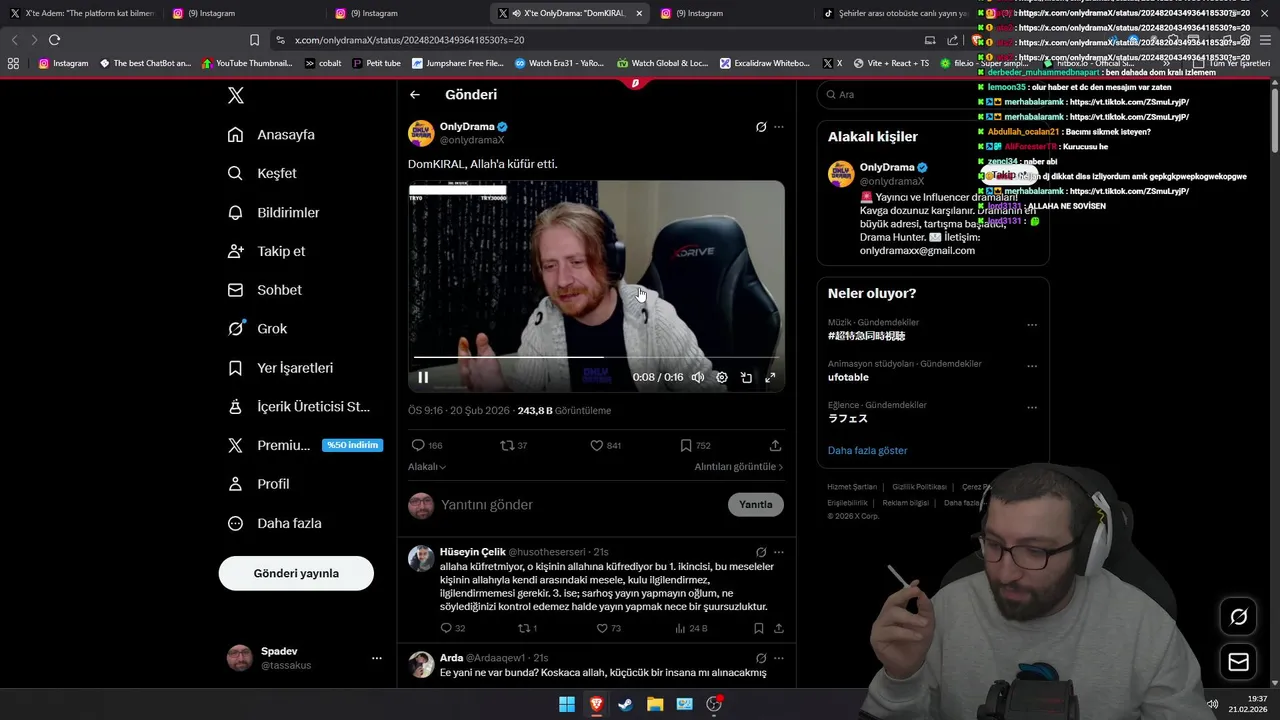Open Sohbet messages
The height and width of the screenshot is (720, 1280).
pyautogui.click(x=264, y=290)
